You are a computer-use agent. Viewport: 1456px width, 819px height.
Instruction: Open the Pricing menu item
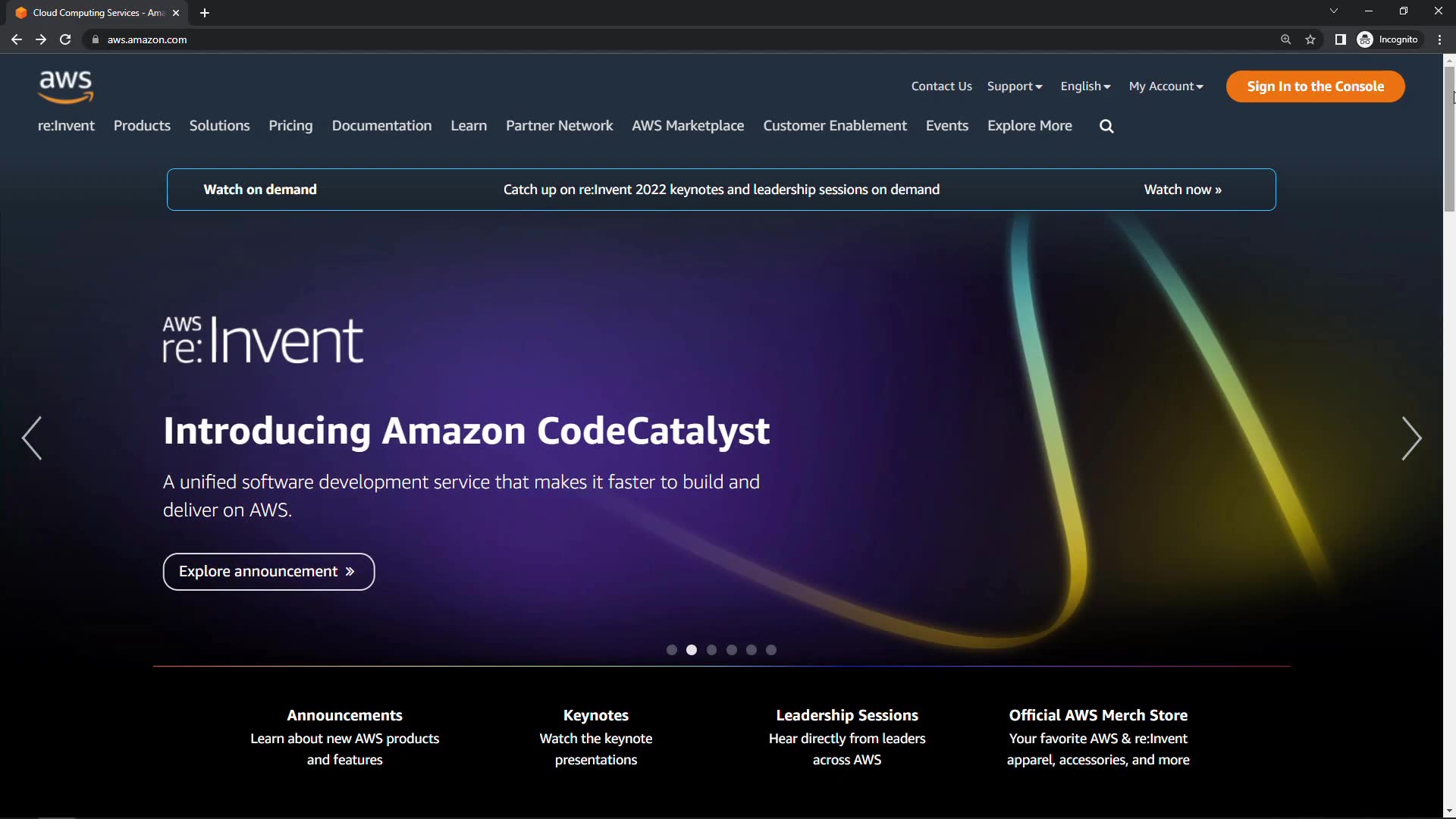290,126
